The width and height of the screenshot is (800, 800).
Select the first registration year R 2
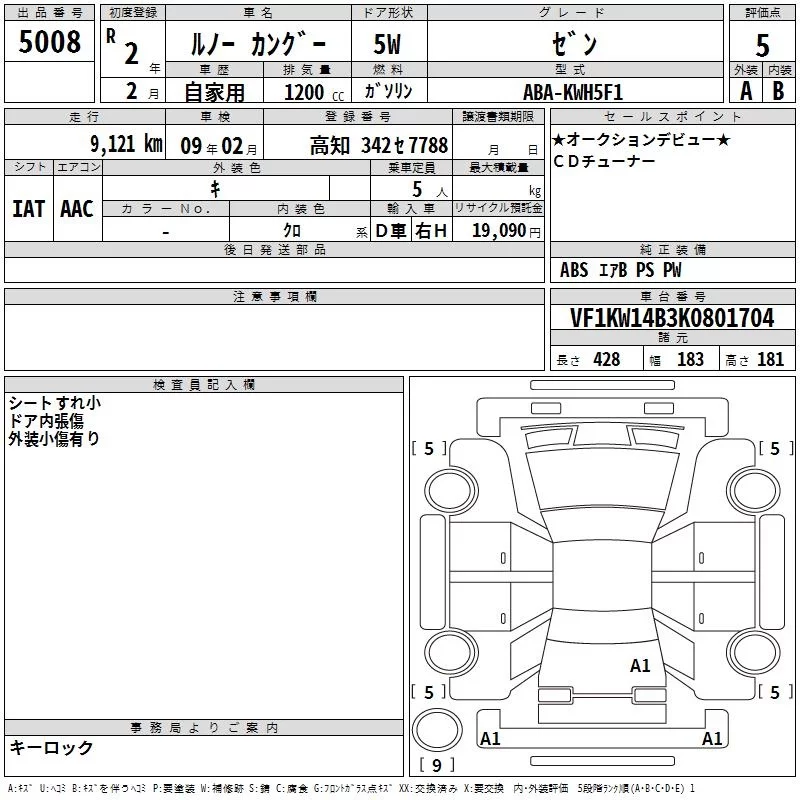click(124, 47)
